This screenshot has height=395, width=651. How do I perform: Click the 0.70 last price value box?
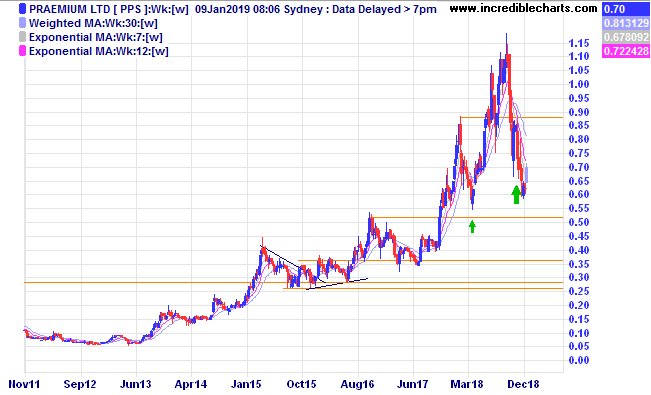coord(625,9)
